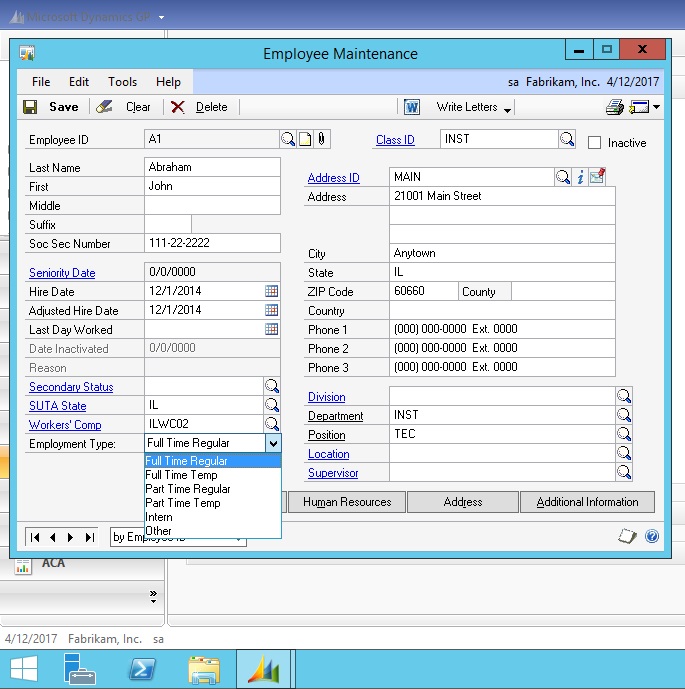Open Microsoft Dynamics GP title dropdown

(161, 17)
